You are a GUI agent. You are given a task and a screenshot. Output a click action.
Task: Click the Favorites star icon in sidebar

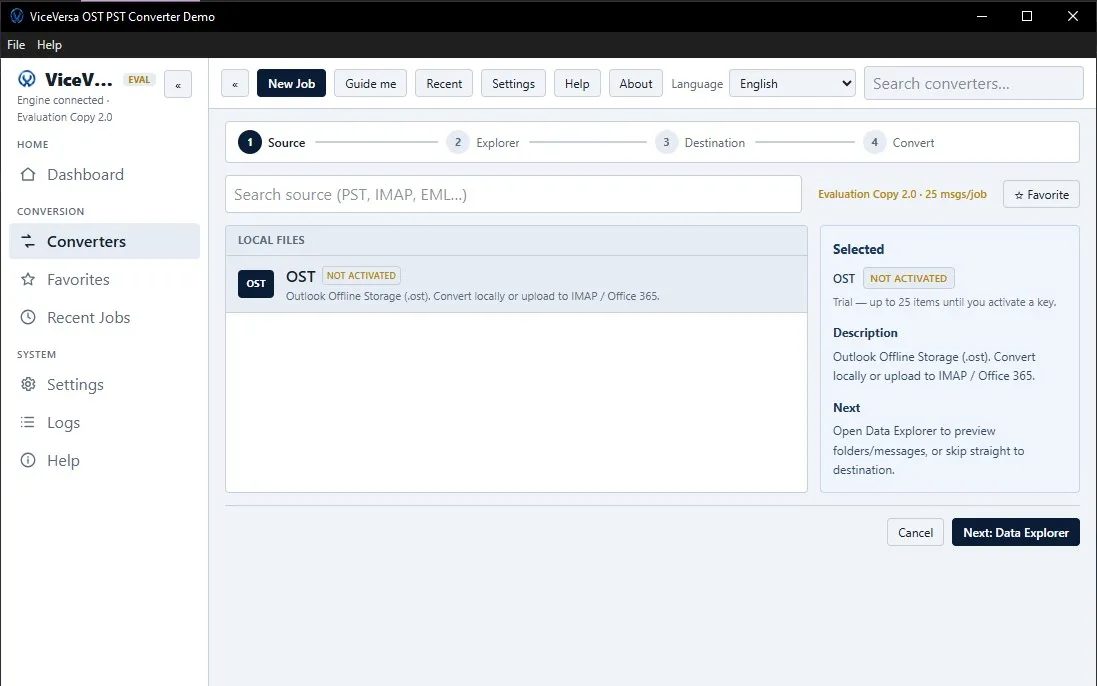[x=28, y=279]
